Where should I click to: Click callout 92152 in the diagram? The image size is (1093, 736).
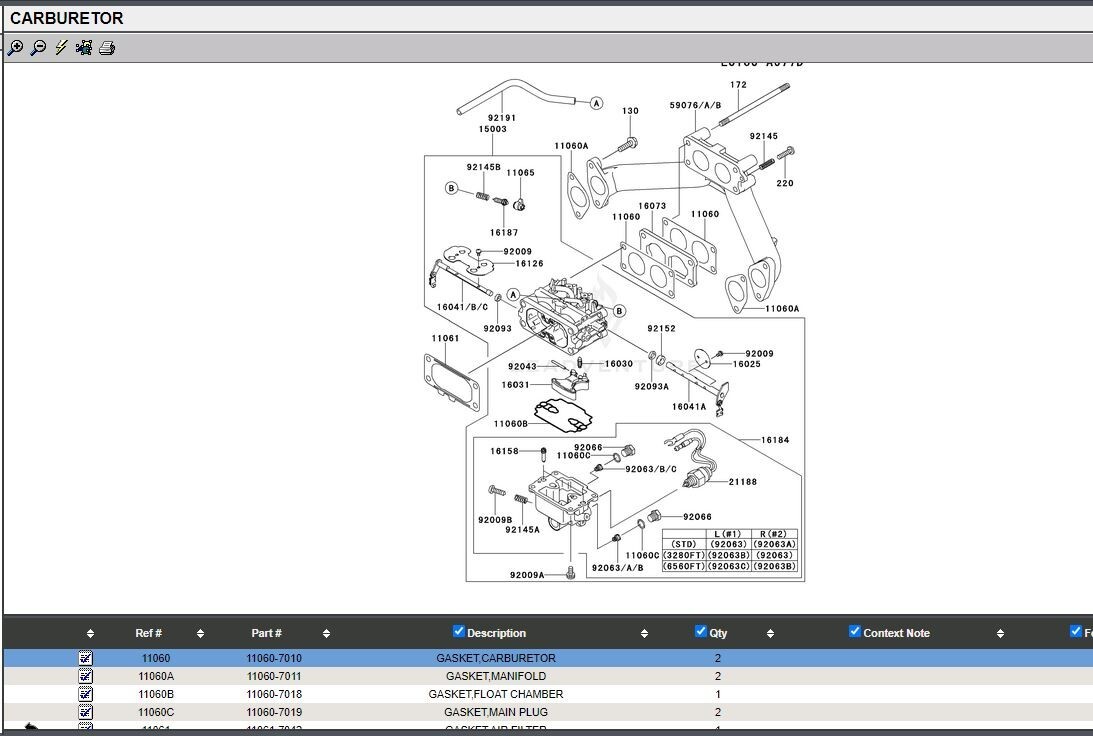661,328
